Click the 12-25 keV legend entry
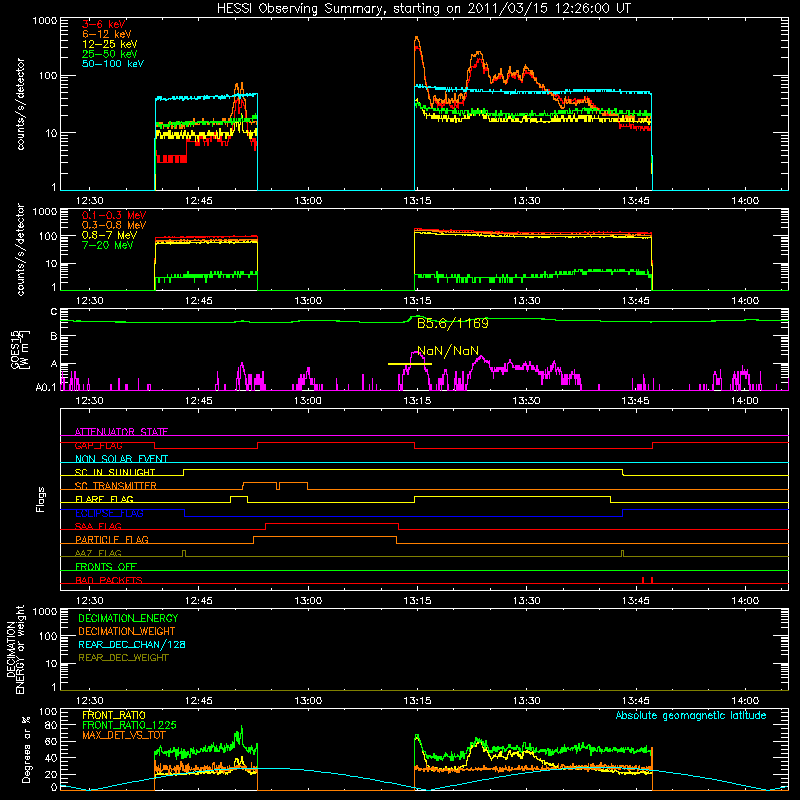800x800 pixels. click(110, 44)
